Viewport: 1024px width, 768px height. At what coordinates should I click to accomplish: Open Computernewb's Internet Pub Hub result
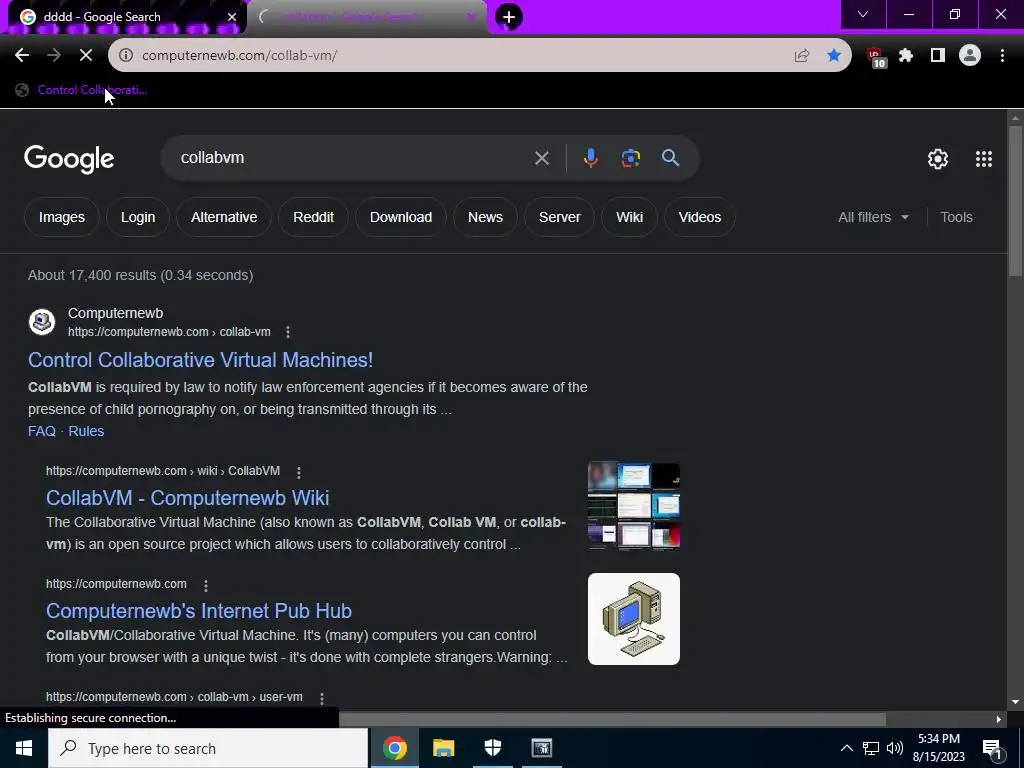[199, 611]
